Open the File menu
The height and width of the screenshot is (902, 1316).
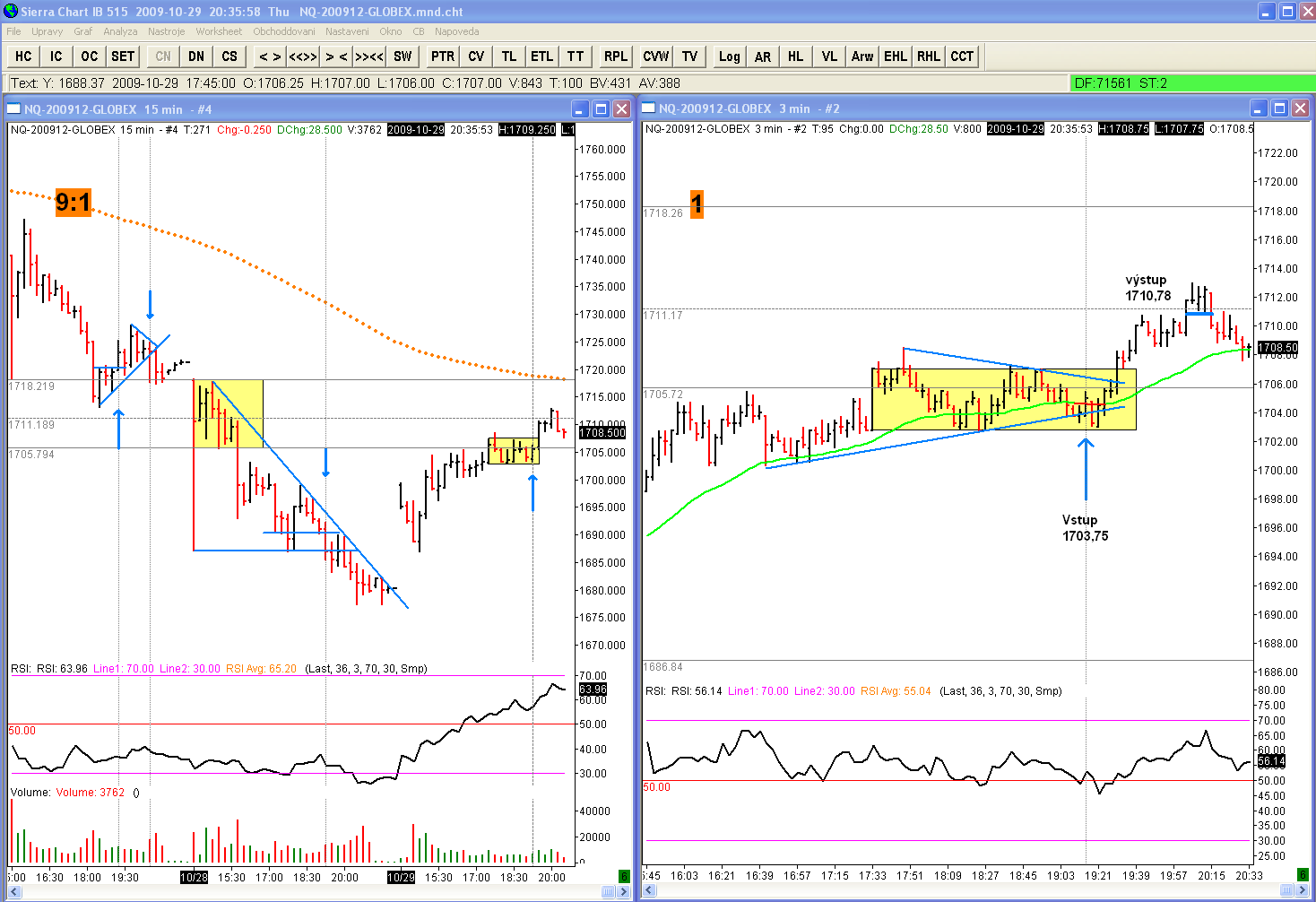point(13,31)
